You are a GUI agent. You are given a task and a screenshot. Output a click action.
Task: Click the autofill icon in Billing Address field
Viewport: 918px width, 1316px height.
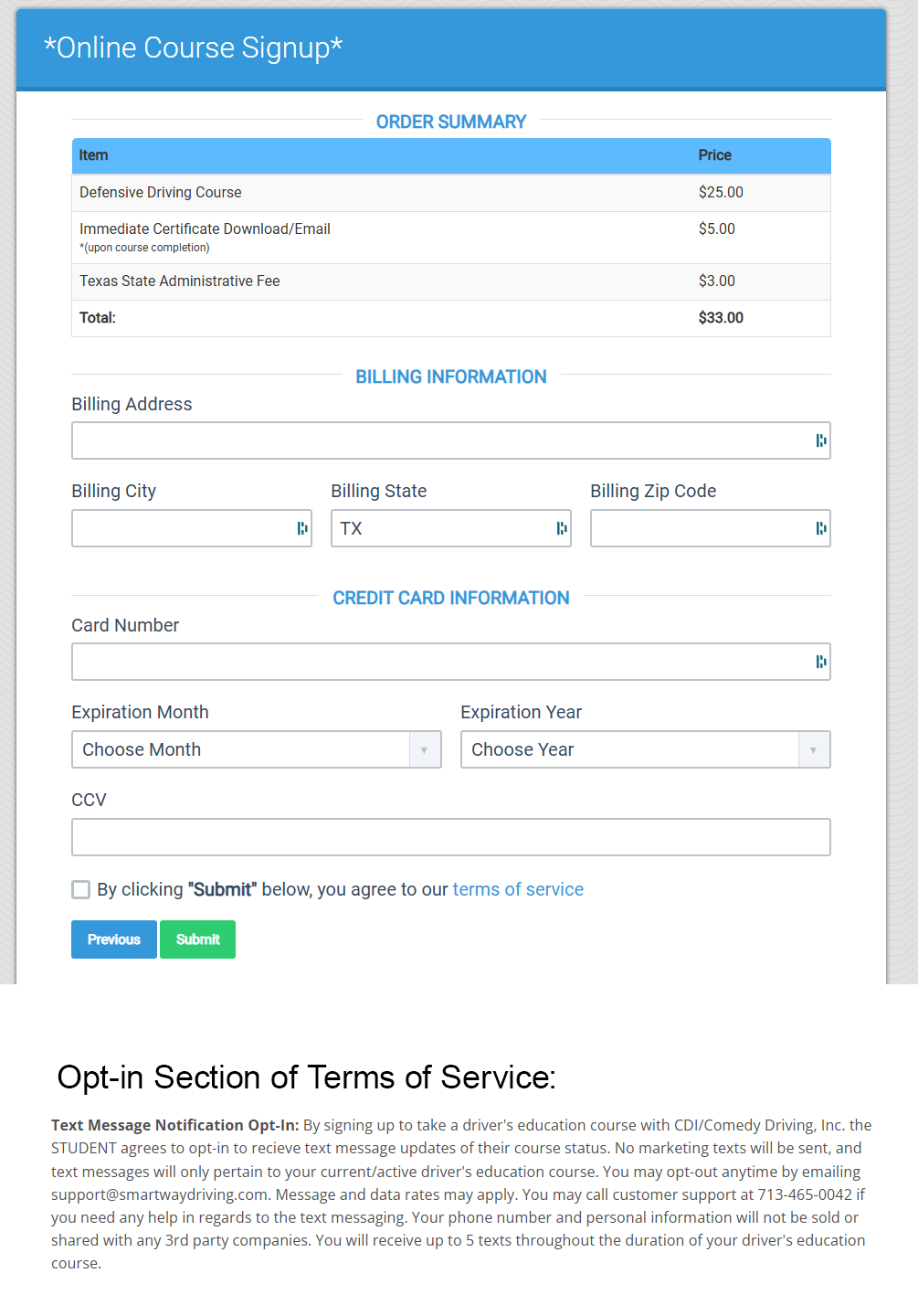pyautogui.click(x=820, y=440)
